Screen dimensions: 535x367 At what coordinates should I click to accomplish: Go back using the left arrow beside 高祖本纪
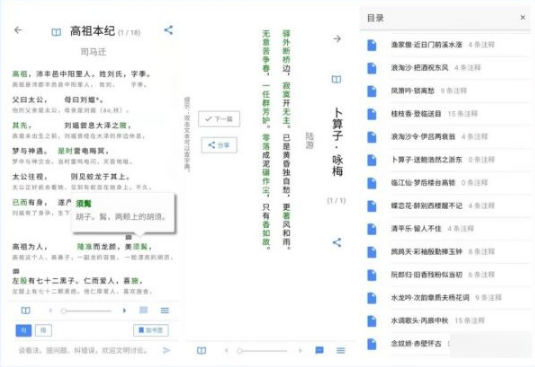[18, 30]
